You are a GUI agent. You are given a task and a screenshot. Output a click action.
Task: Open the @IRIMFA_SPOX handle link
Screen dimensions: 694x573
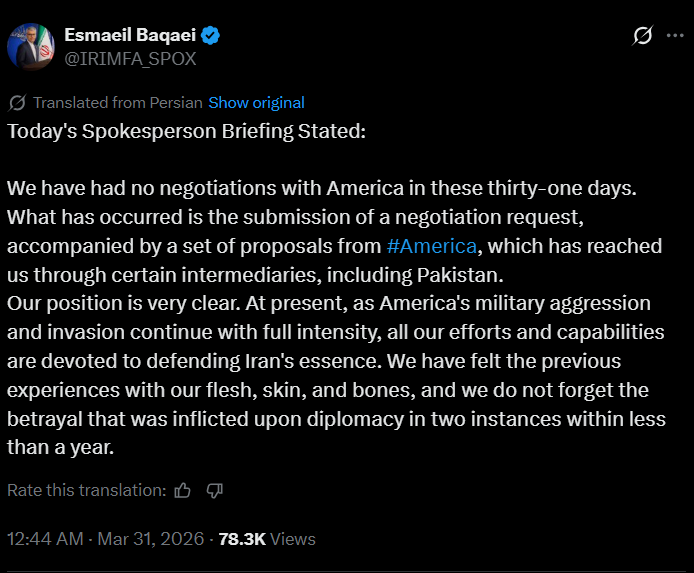click(130, 58)
